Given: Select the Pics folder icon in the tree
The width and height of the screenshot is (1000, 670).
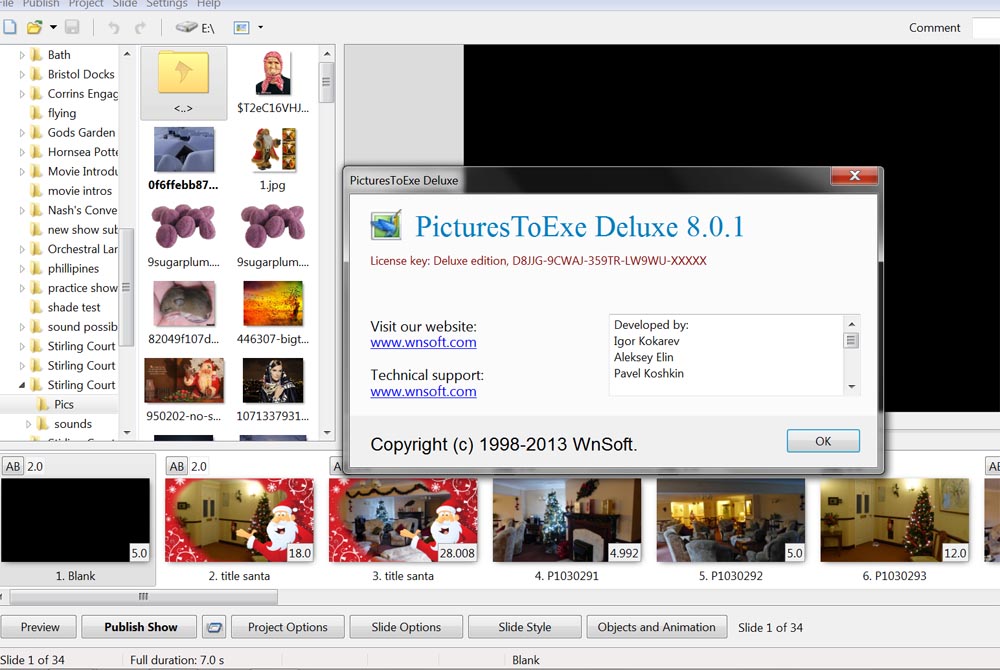Looking at the screenshot, I should 43,404.
